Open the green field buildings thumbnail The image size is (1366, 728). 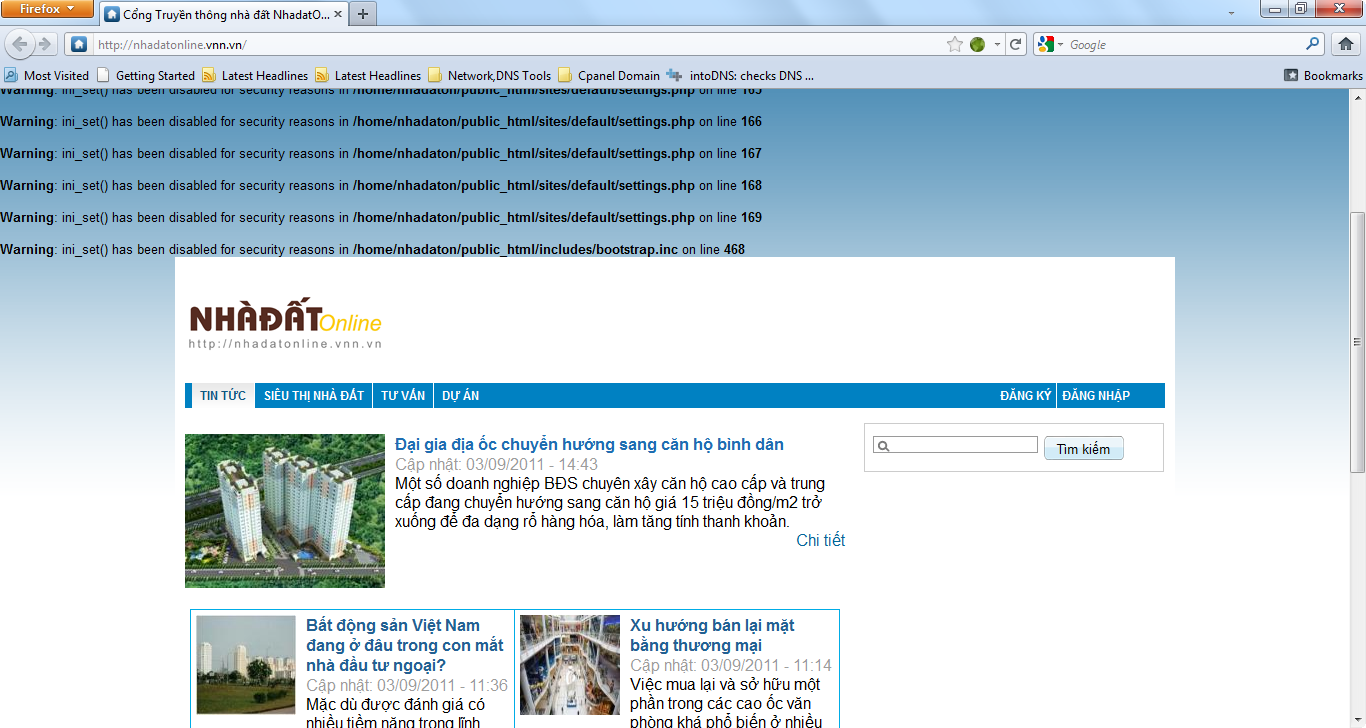click(246, 665)
